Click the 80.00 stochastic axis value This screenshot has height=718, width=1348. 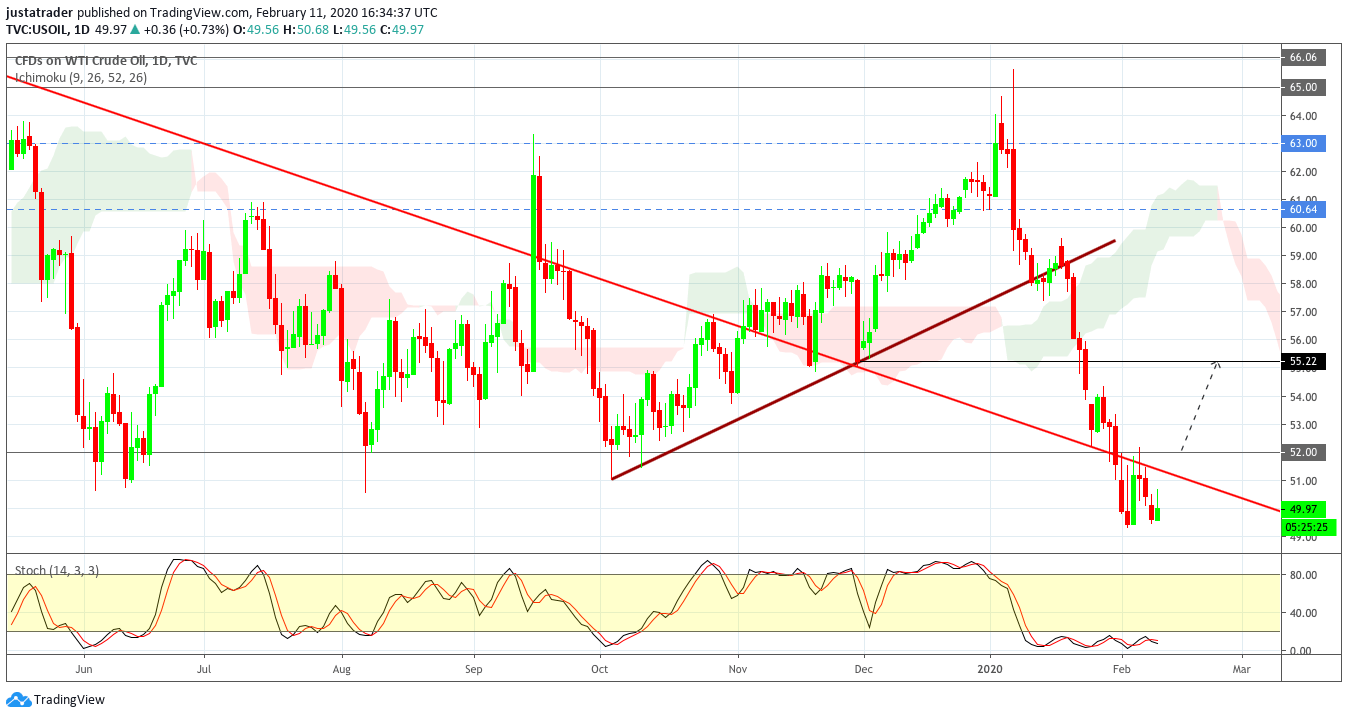click(x=1303, y=575)
